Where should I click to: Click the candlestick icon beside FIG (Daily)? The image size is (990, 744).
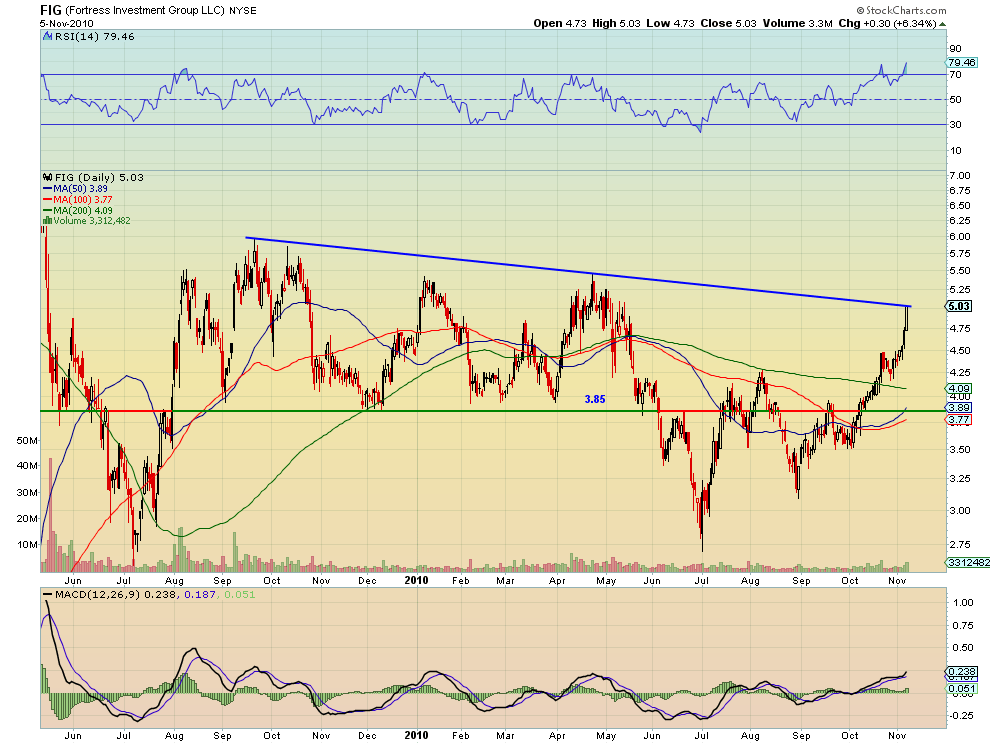(48, 177)
